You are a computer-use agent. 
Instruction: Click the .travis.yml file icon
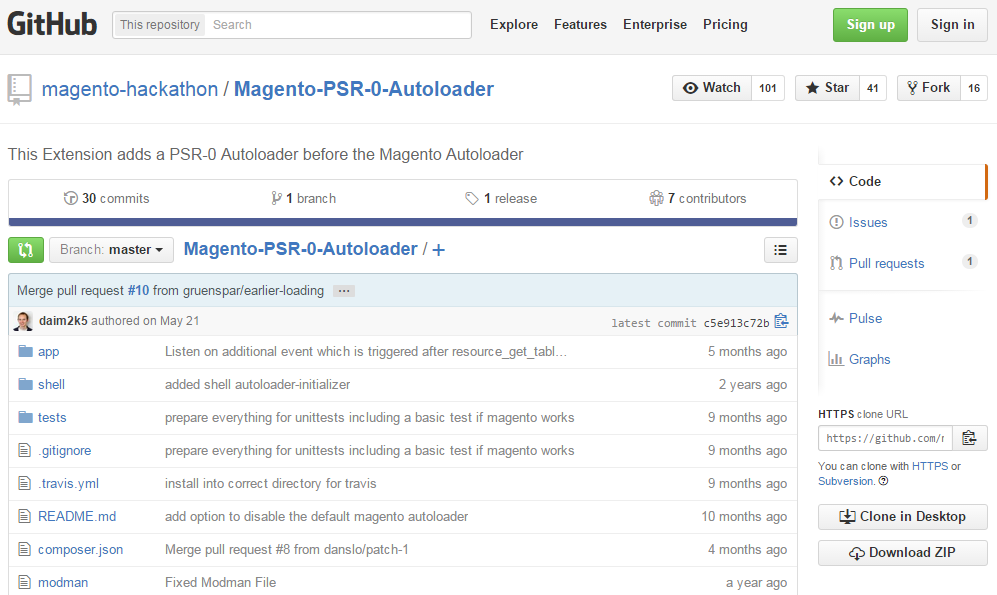pyautogui.click(x=24, y=483)
